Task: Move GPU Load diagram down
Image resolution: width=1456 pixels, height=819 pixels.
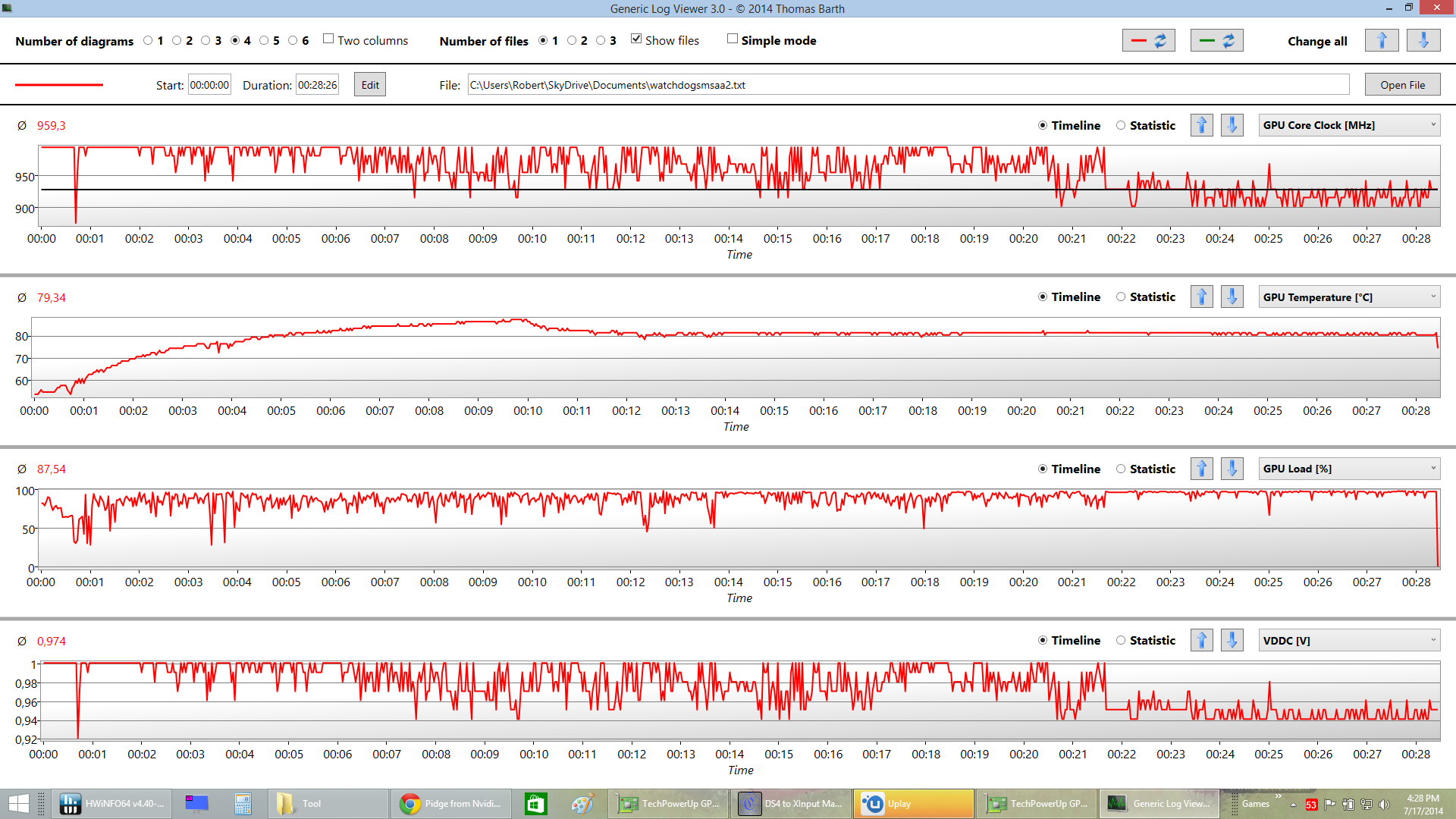Action: [1232, 469]
